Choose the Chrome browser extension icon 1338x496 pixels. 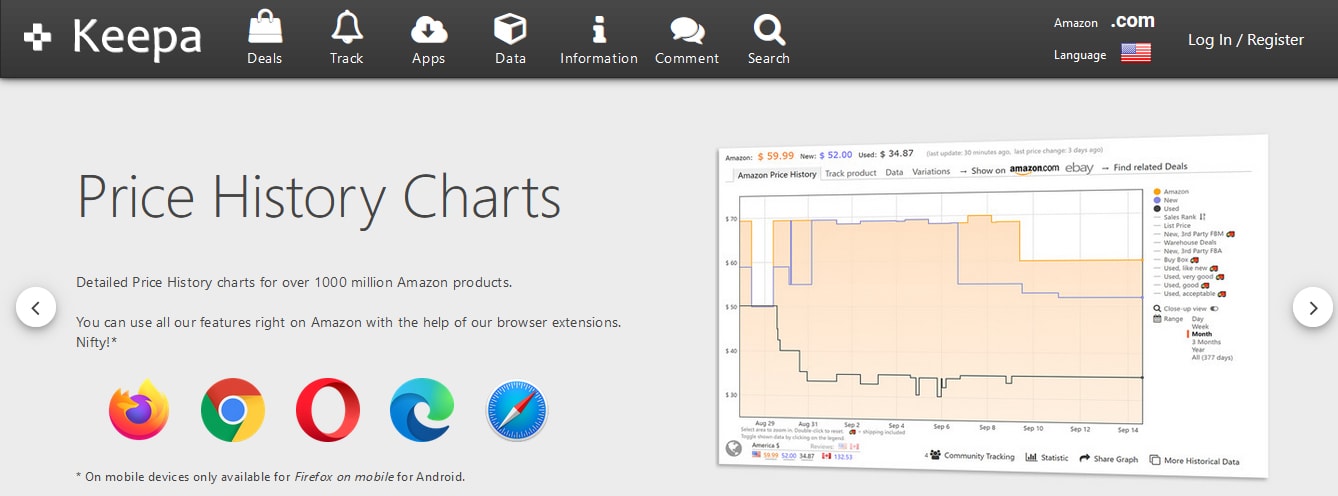tap(233, 410)
